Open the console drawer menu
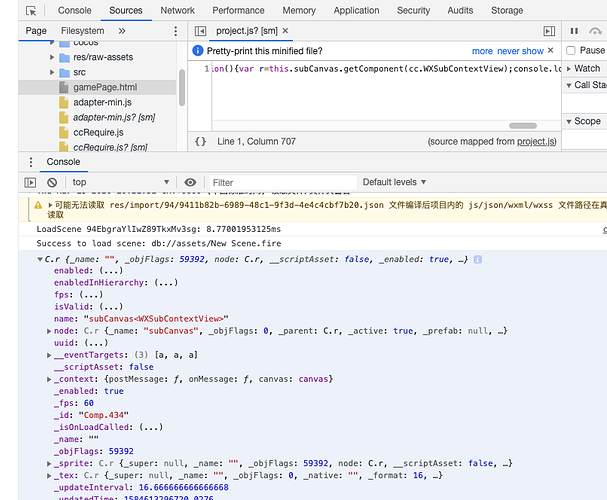Screen dimensions: 607x500 [x=31, y=162]
